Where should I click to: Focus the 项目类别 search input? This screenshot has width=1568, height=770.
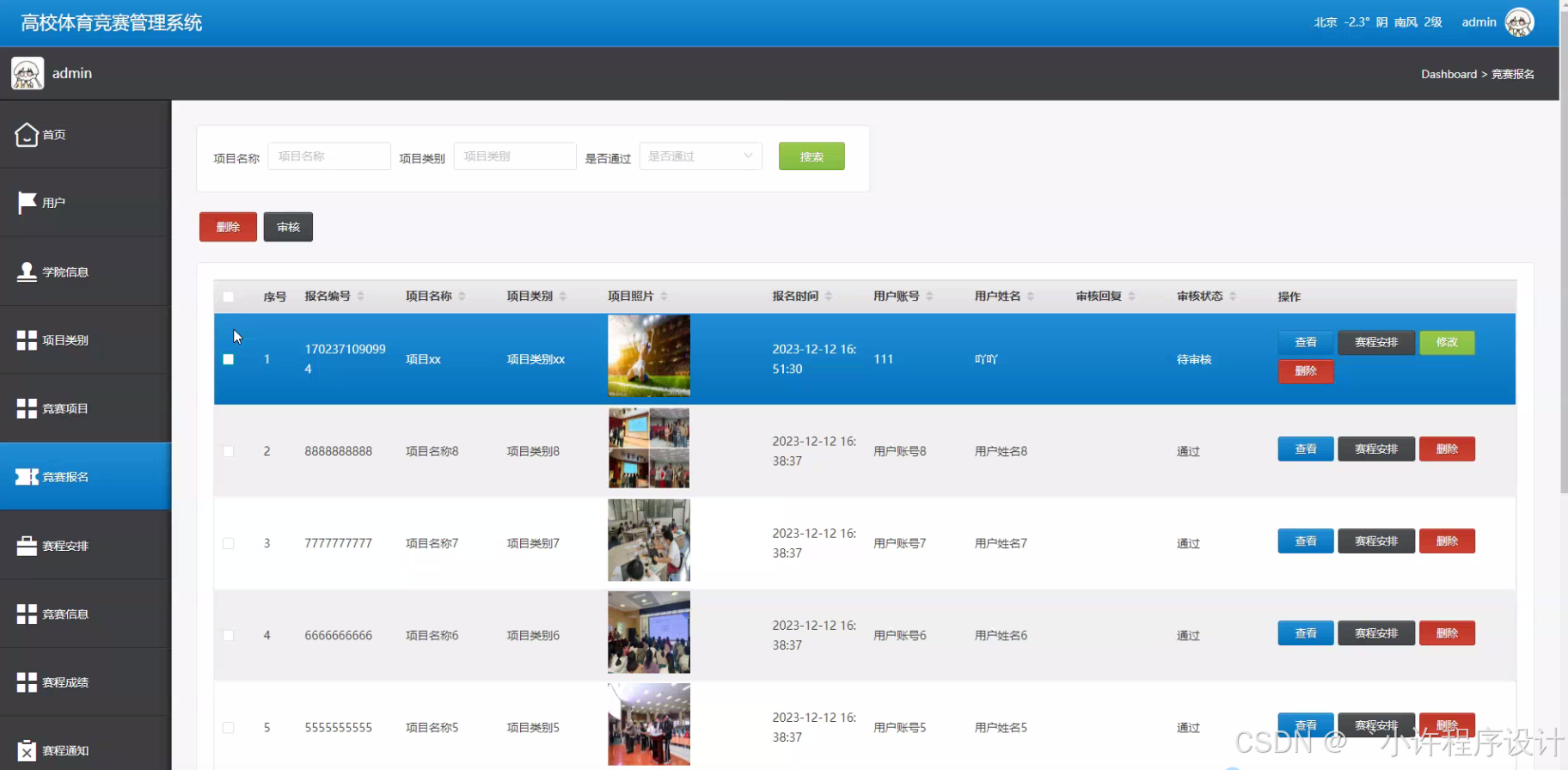515,156
